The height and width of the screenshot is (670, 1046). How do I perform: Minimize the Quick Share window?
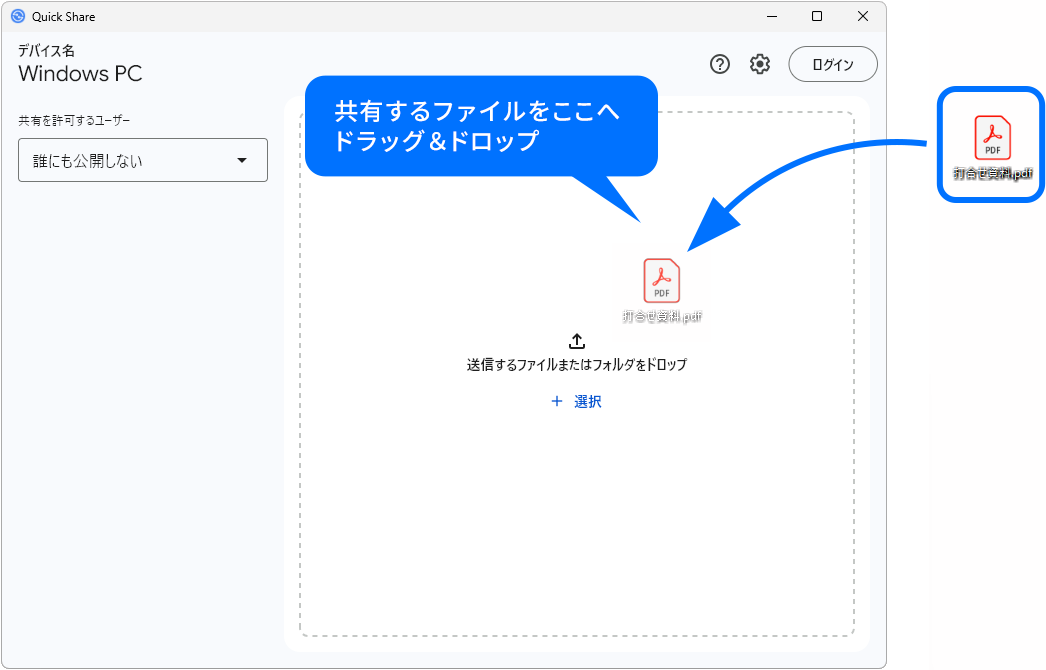click(771, 16)
